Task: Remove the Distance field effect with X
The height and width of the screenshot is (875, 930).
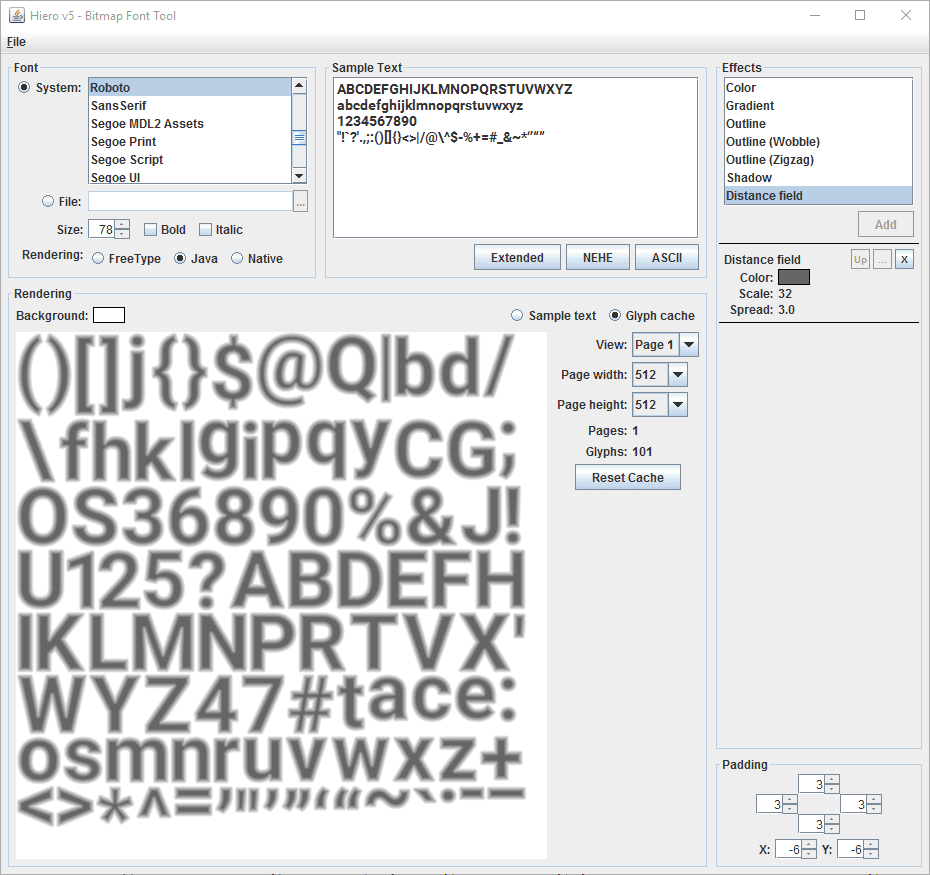Action: click(x=904, y=260)
